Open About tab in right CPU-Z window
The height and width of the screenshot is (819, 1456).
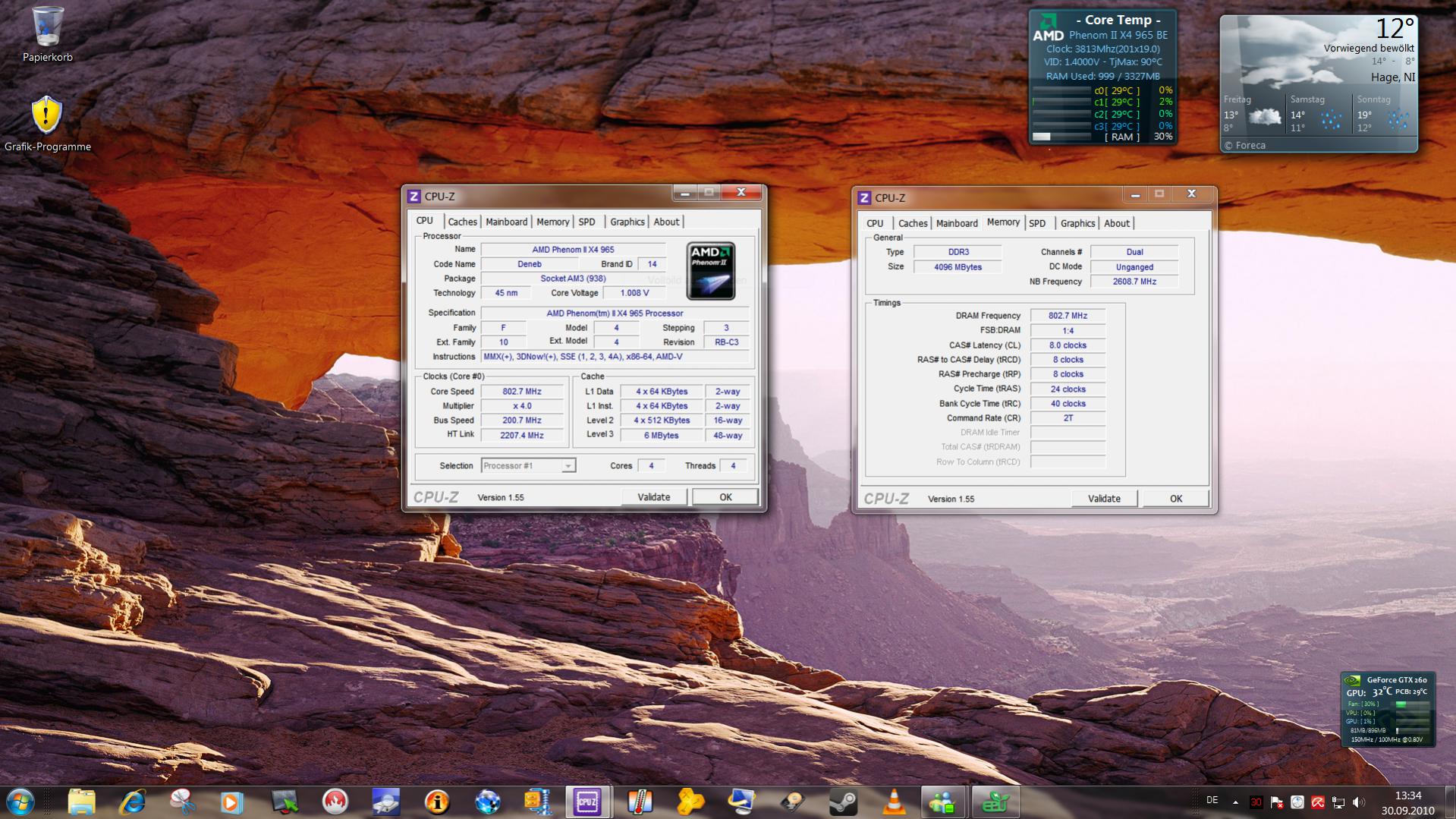pos(1117,224)
